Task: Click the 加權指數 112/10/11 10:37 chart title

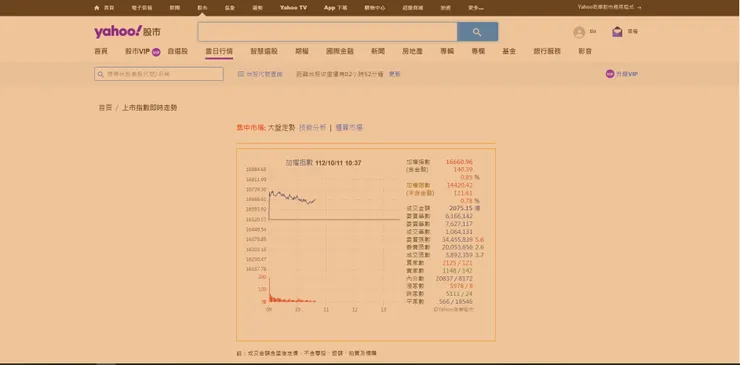Action: tap(323, 162)
